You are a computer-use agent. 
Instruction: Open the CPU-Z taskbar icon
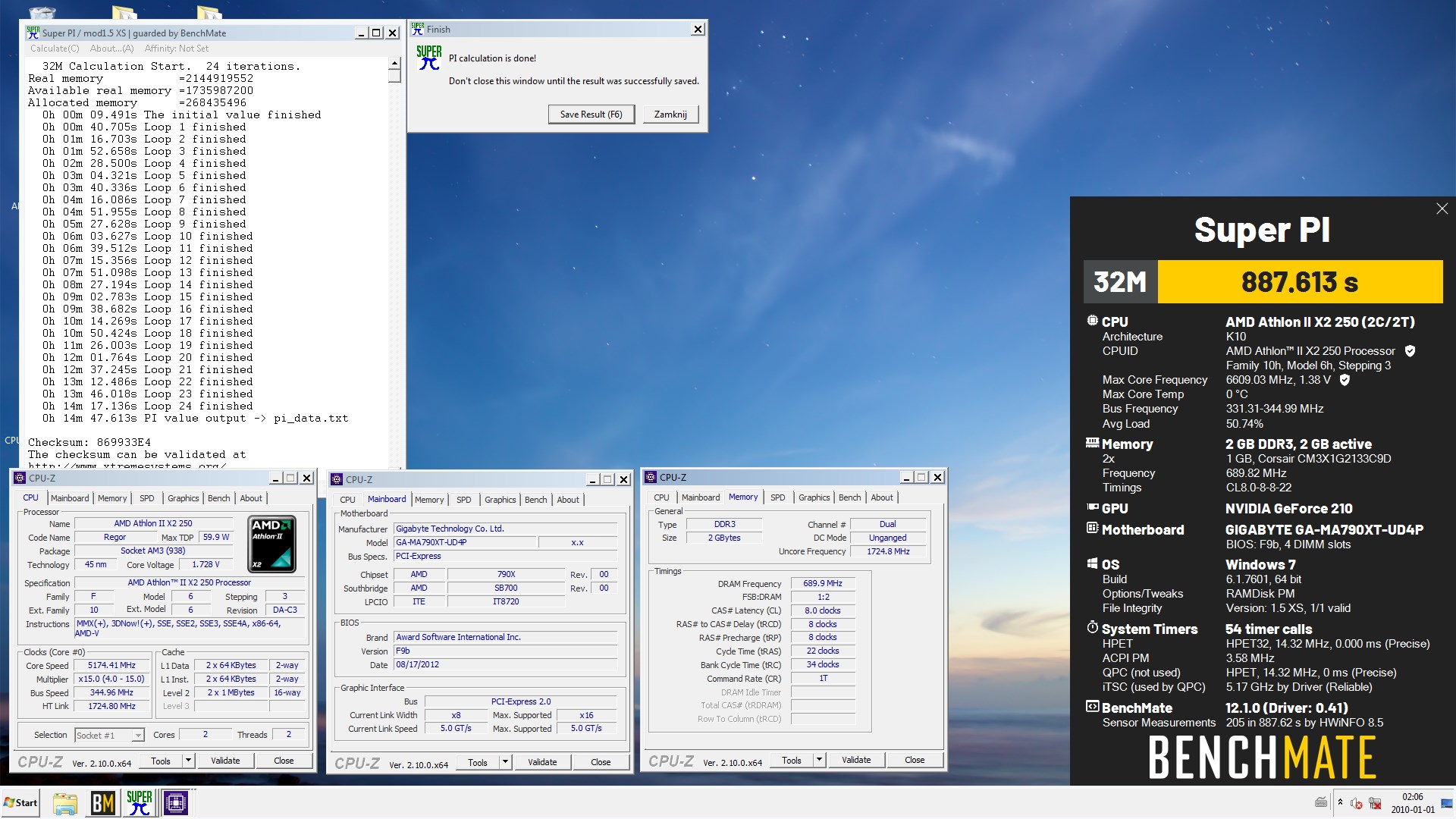(x=175, y=802)
